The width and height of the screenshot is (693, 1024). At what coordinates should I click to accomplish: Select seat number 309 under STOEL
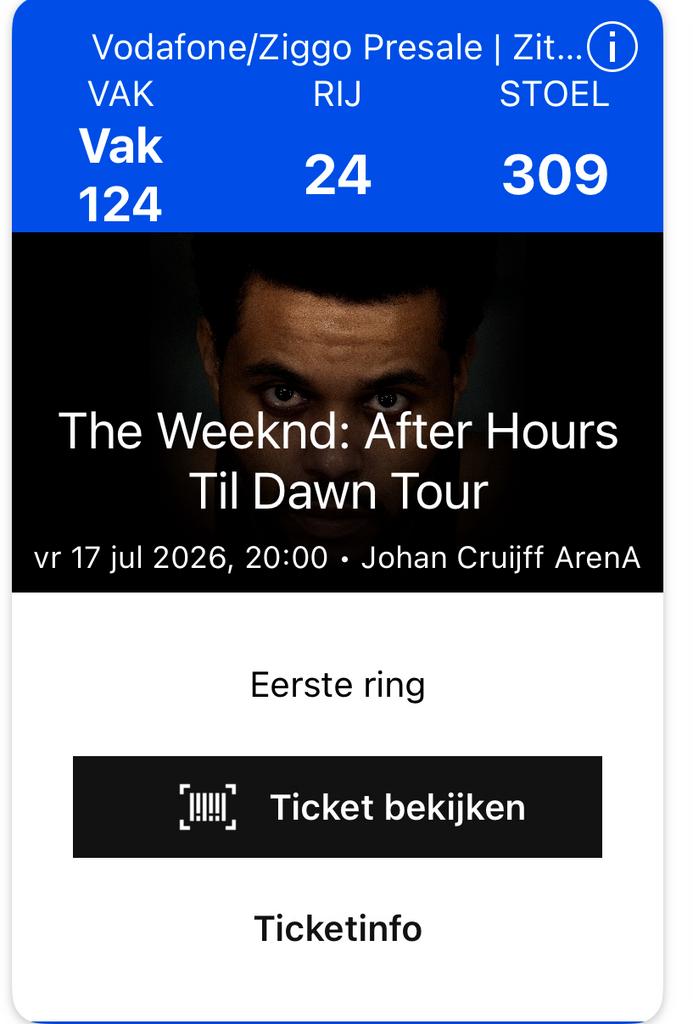point(554,175)
